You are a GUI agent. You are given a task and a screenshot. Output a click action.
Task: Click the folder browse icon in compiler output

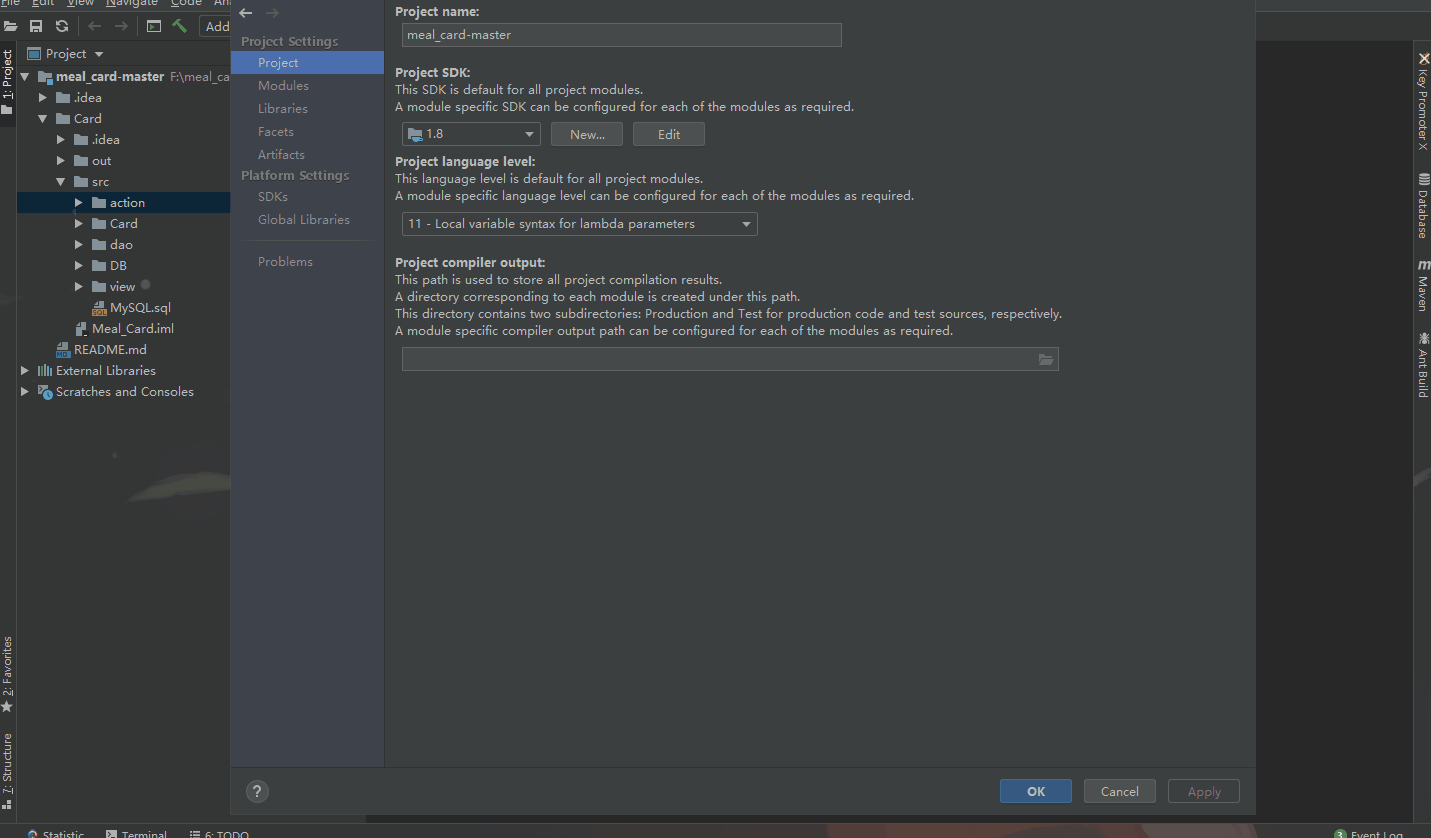1046,359
